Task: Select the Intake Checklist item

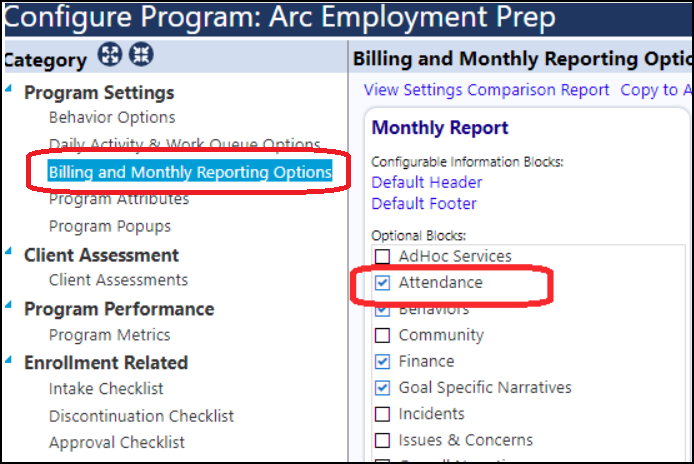Action: (106, 389)
